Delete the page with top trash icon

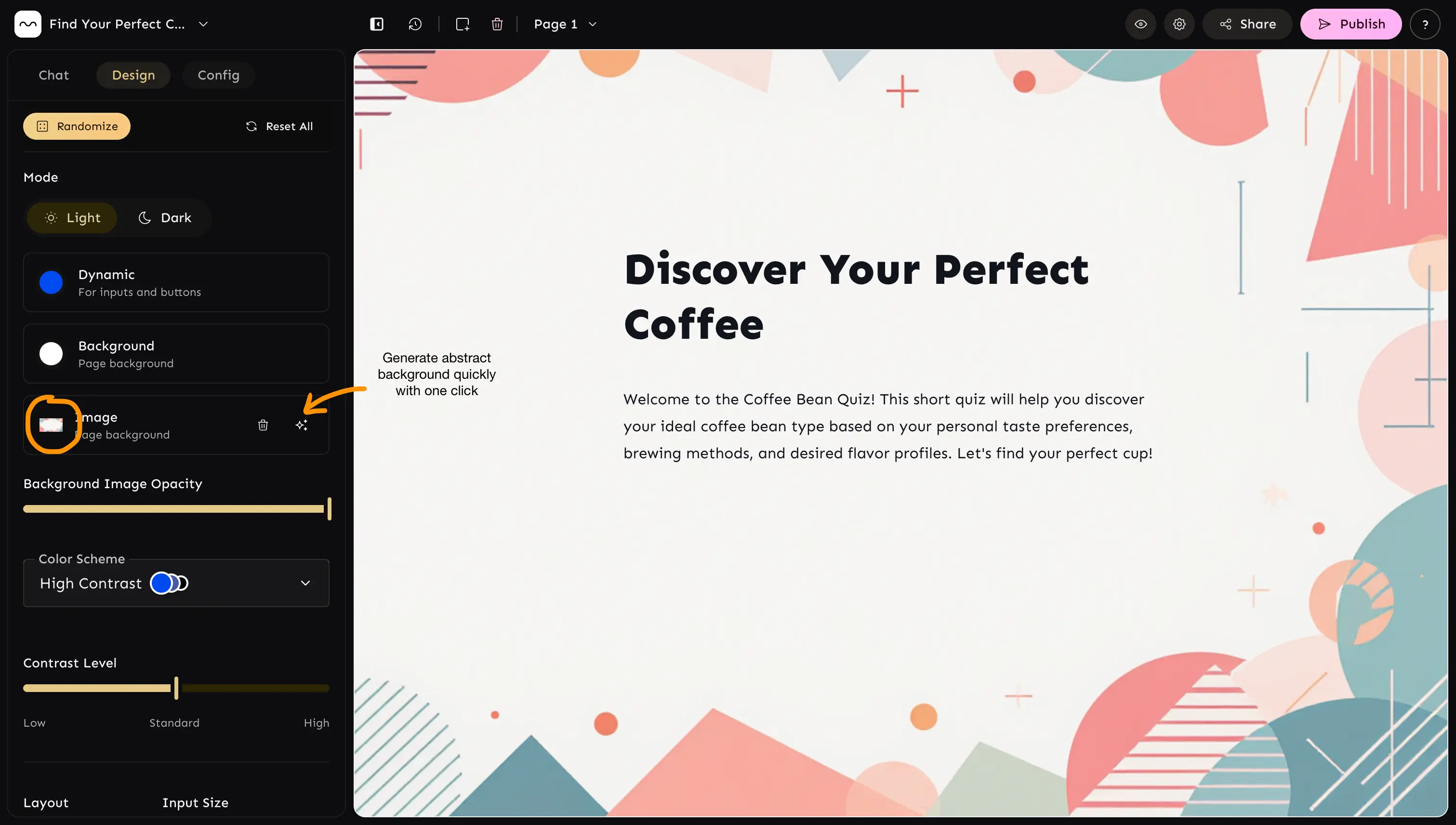(497, 24)
